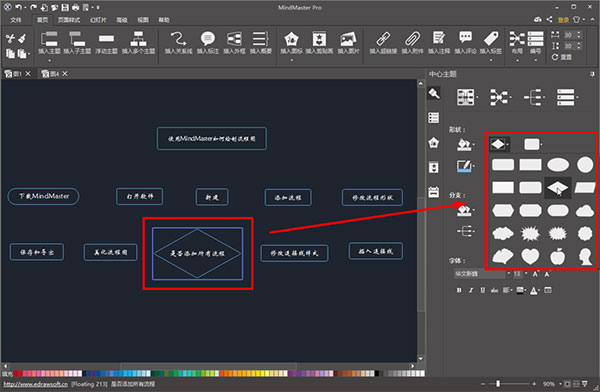Toggle bold in the font panel
This screenshot has height=392, width=600.
point(459,291)
